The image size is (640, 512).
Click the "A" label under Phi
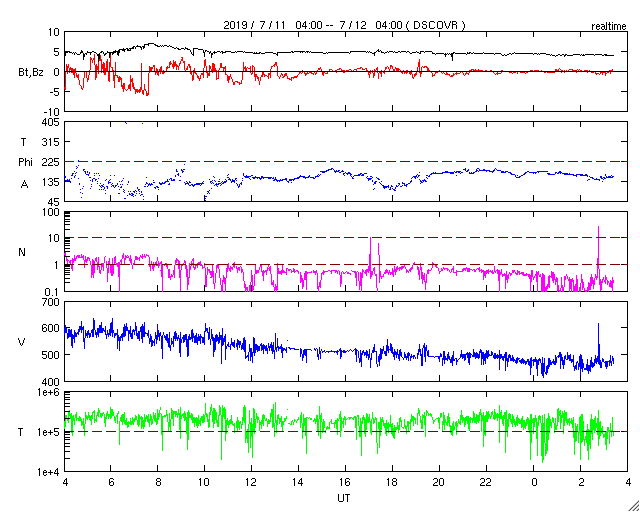click(x=24, y=185)
